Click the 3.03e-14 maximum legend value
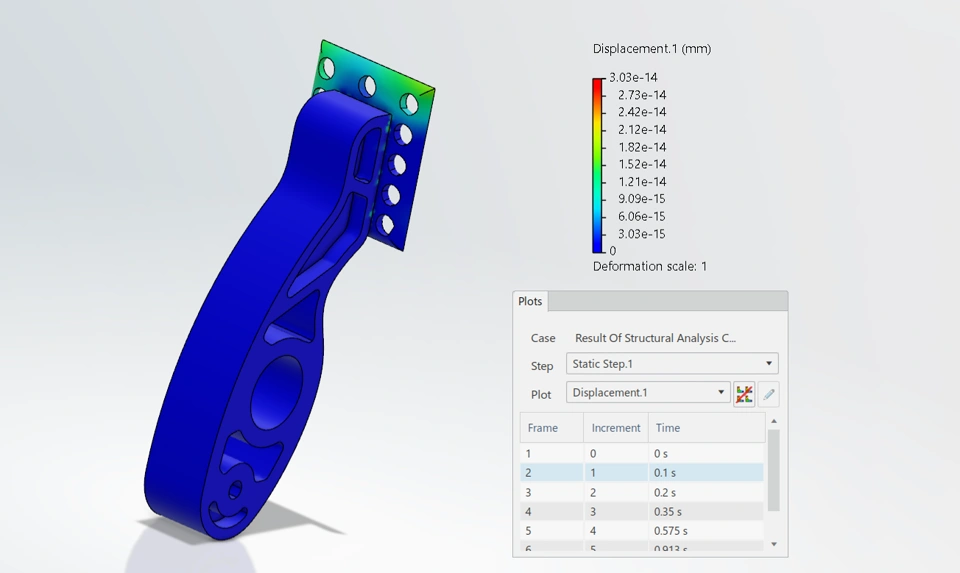The height and width of the screenshot is (573, 960). (633, 78)
